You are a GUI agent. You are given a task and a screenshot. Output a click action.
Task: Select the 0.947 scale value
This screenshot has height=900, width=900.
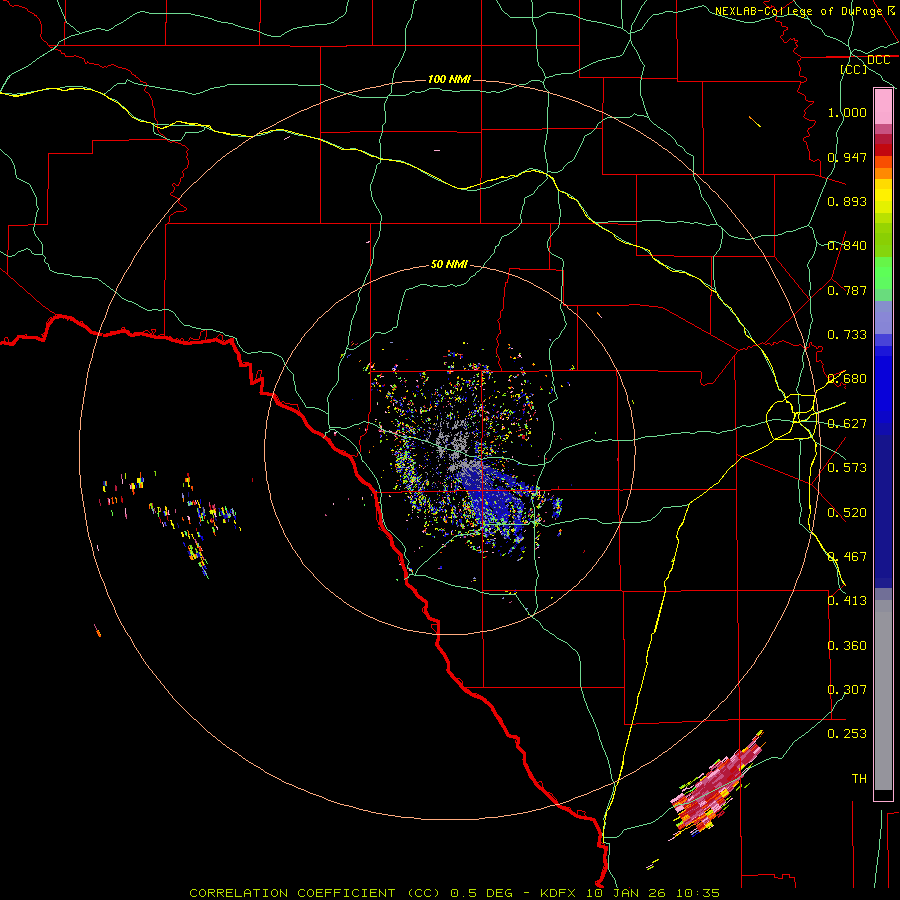pos(847,157)
